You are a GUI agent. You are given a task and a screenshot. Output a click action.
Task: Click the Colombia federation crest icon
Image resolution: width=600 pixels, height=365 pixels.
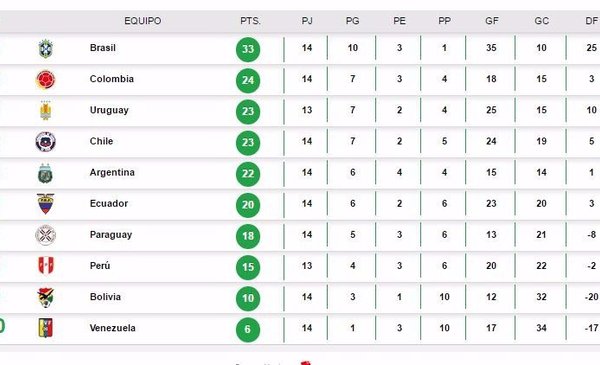pyautogui.click(x=46, y=80)
